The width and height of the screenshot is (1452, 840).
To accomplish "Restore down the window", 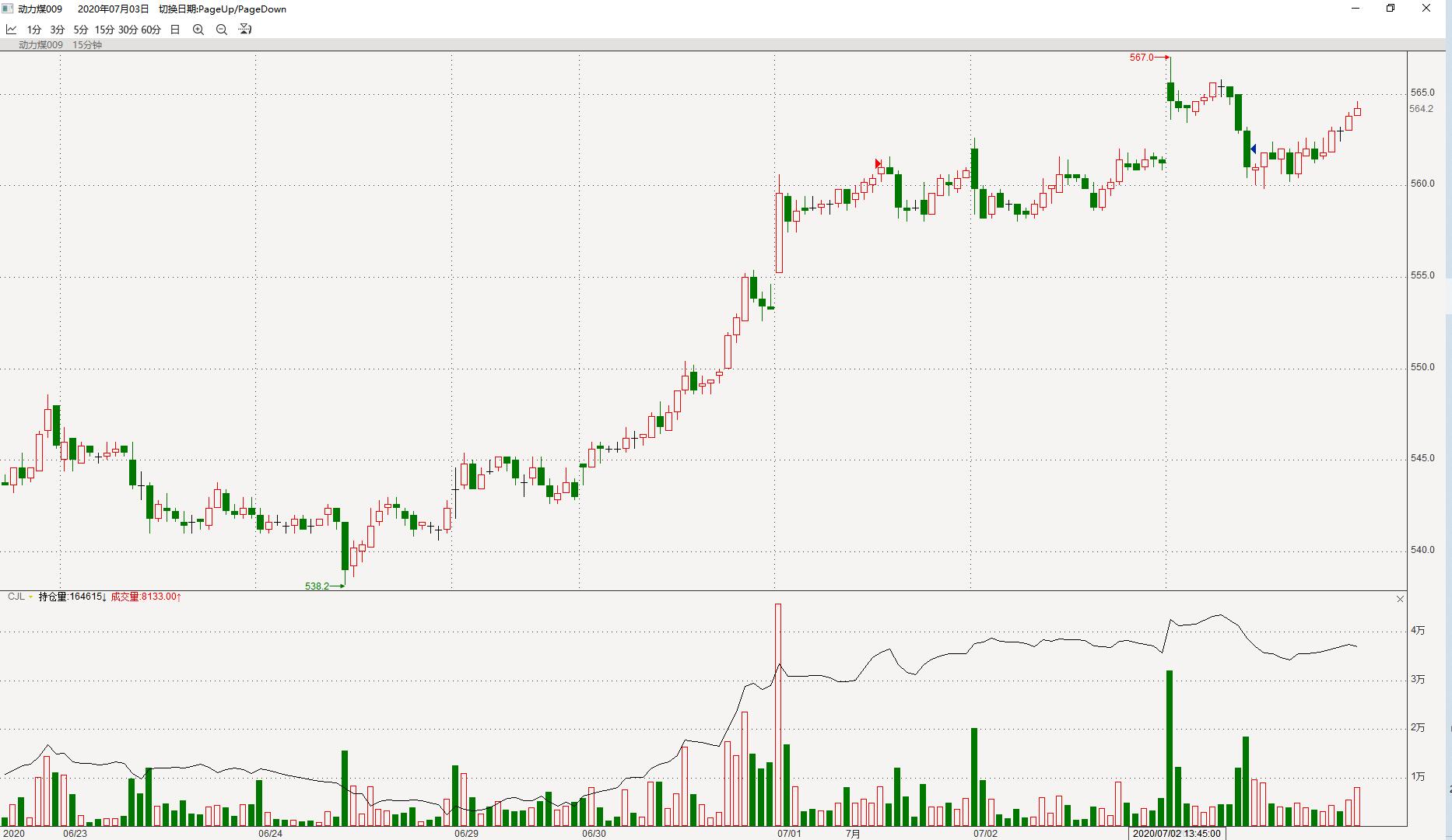I will point(1391,9).
